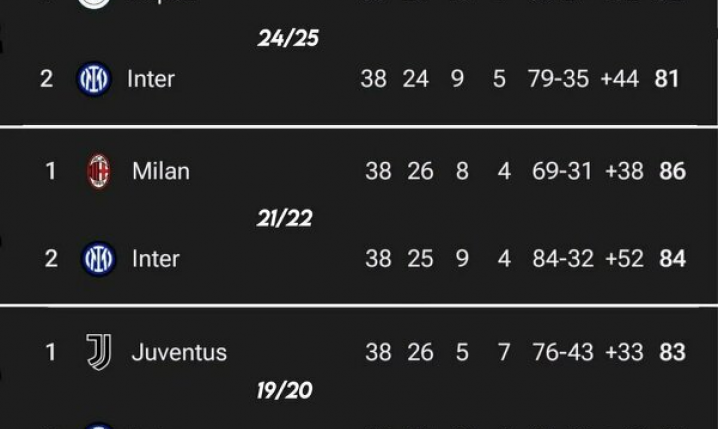Viewport: 718px width, 429px height.
Task: Open Inter team name in 24/25 row
Action: [x=151, y=79]
